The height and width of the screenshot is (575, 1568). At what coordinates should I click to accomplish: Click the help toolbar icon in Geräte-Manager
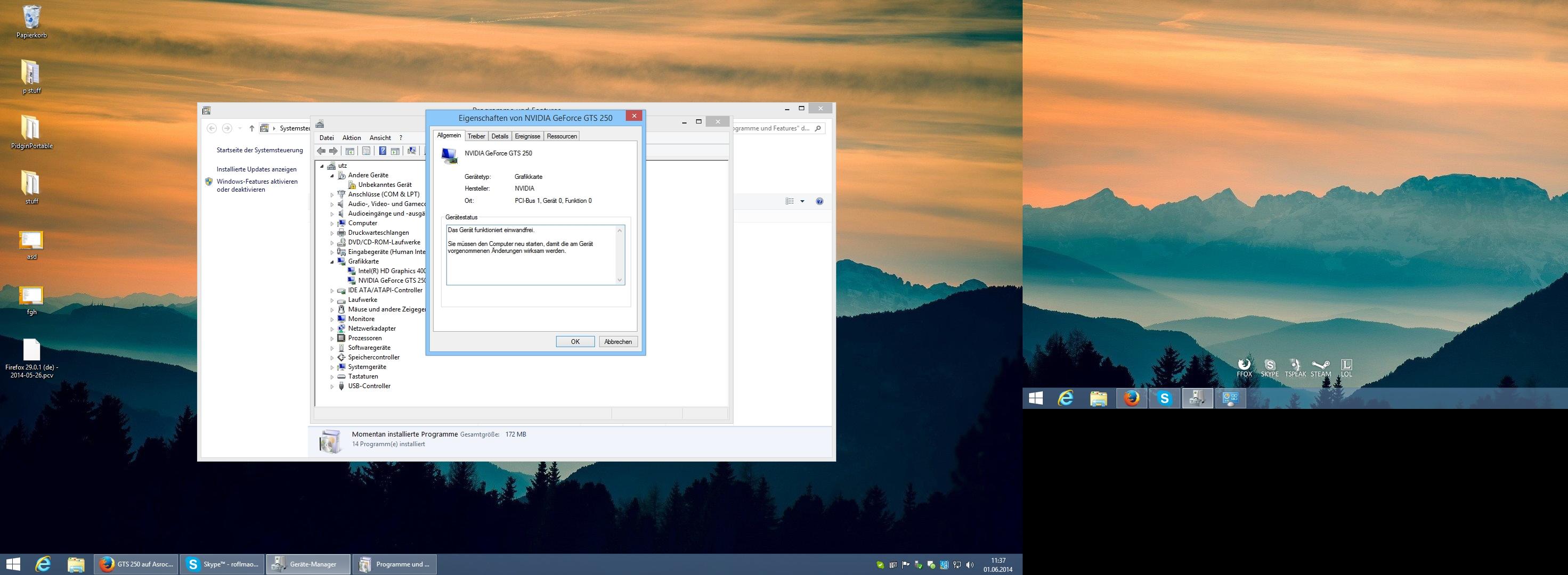point(382,151)
